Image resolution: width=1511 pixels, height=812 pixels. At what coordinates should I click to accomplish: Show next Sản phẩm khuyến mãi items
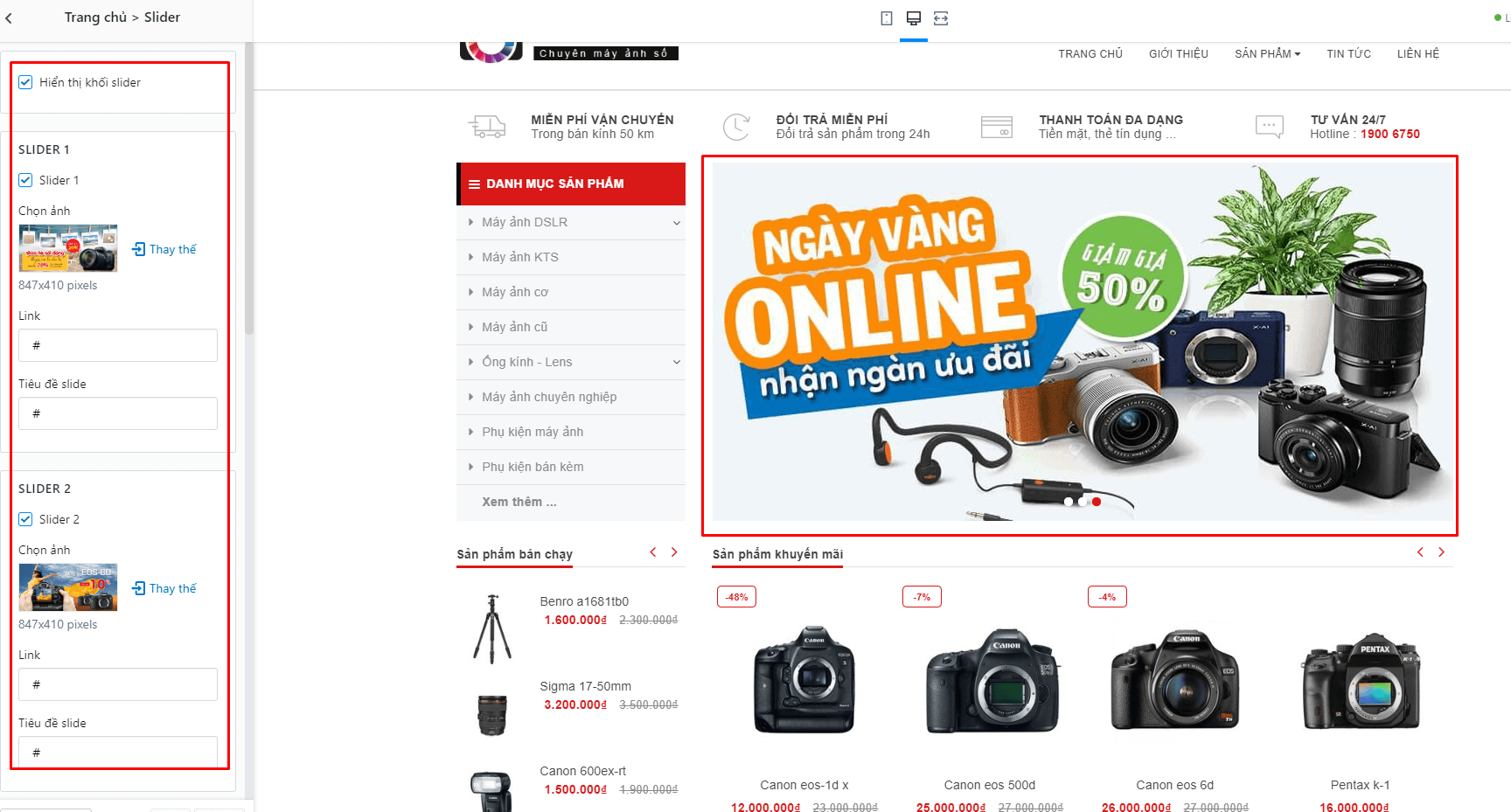(x=1441, y=552)
